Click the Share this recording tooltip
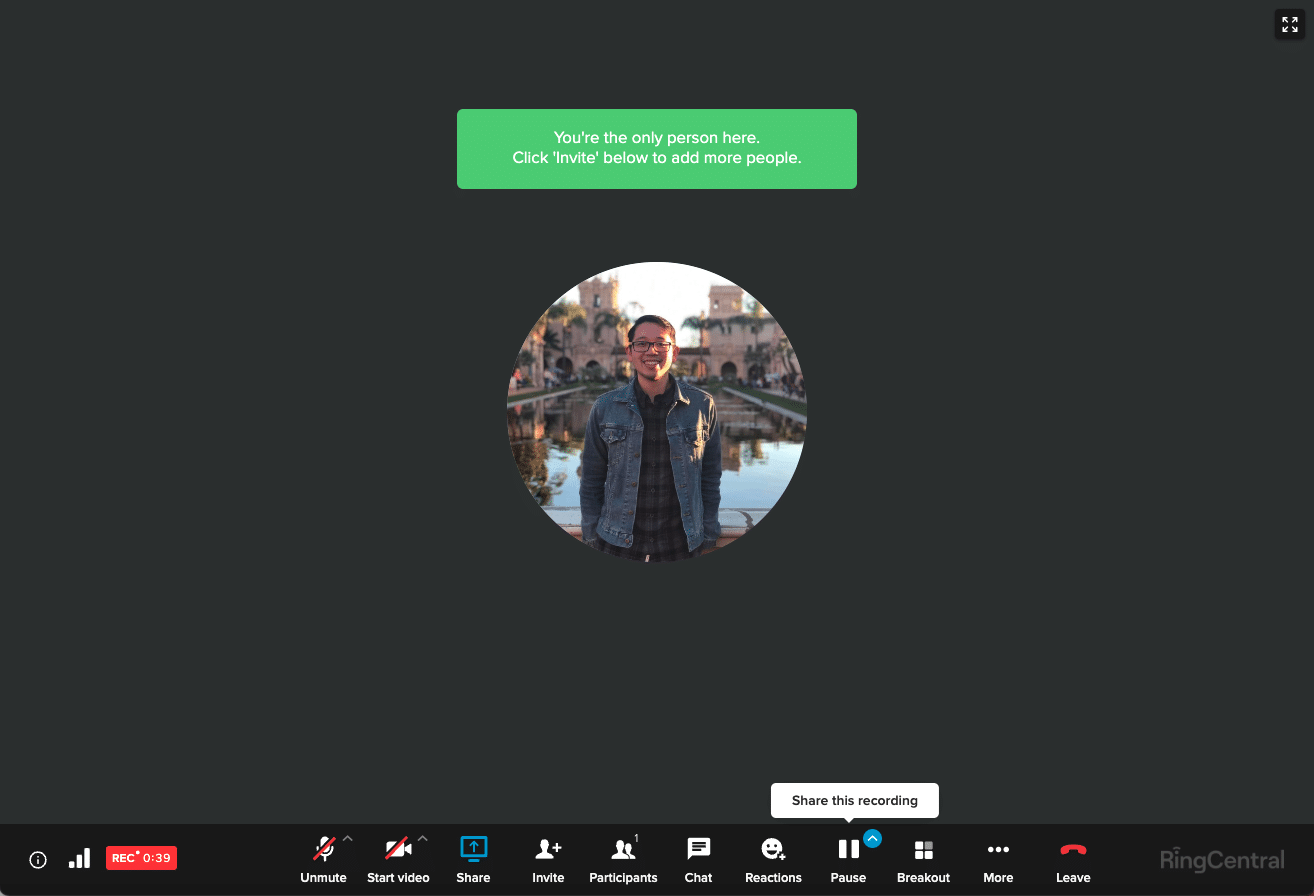Viewport: 1314px width, 896px height. 854,801
